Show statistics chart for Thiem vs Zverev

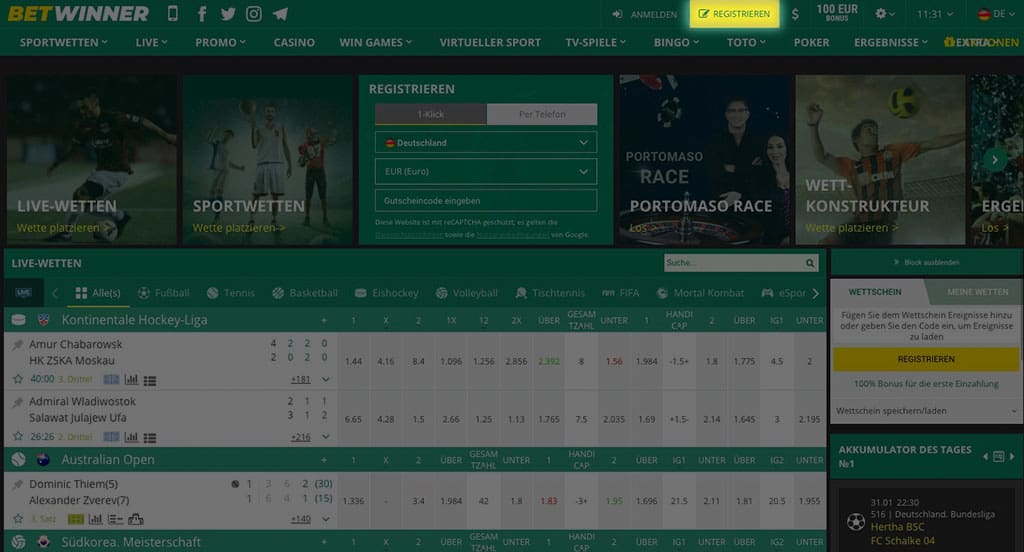[95, 519]
